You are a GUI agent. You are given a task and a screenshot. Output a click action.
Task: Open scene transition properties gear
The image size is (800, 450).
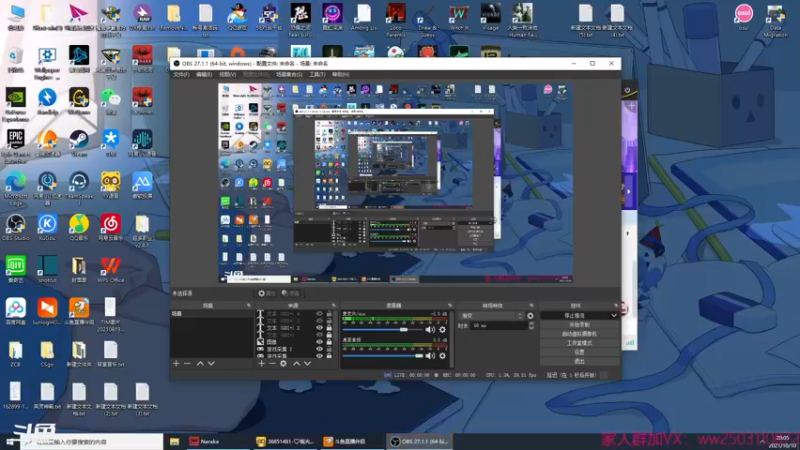[x=530, y=316]
